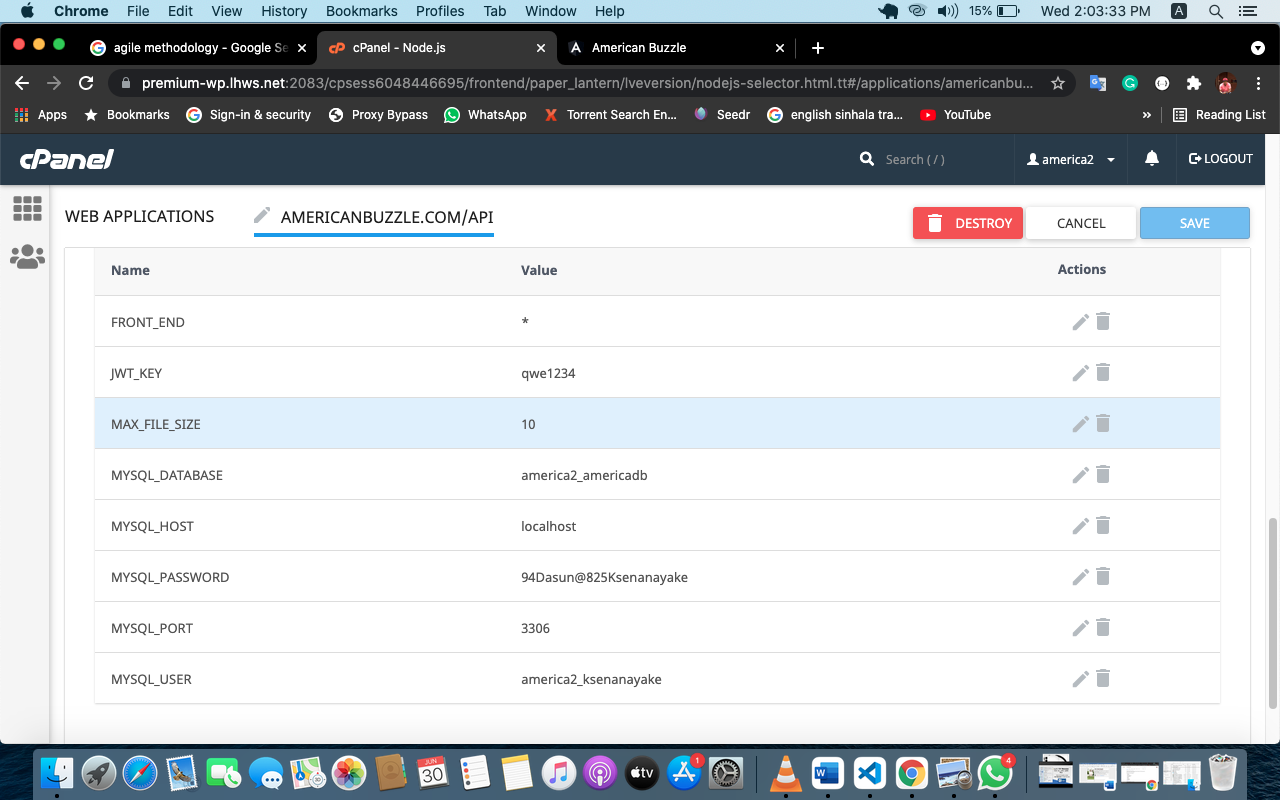The image size is (1280, 800).
Task: Open the Reading List
Action: coord(1219,115)
